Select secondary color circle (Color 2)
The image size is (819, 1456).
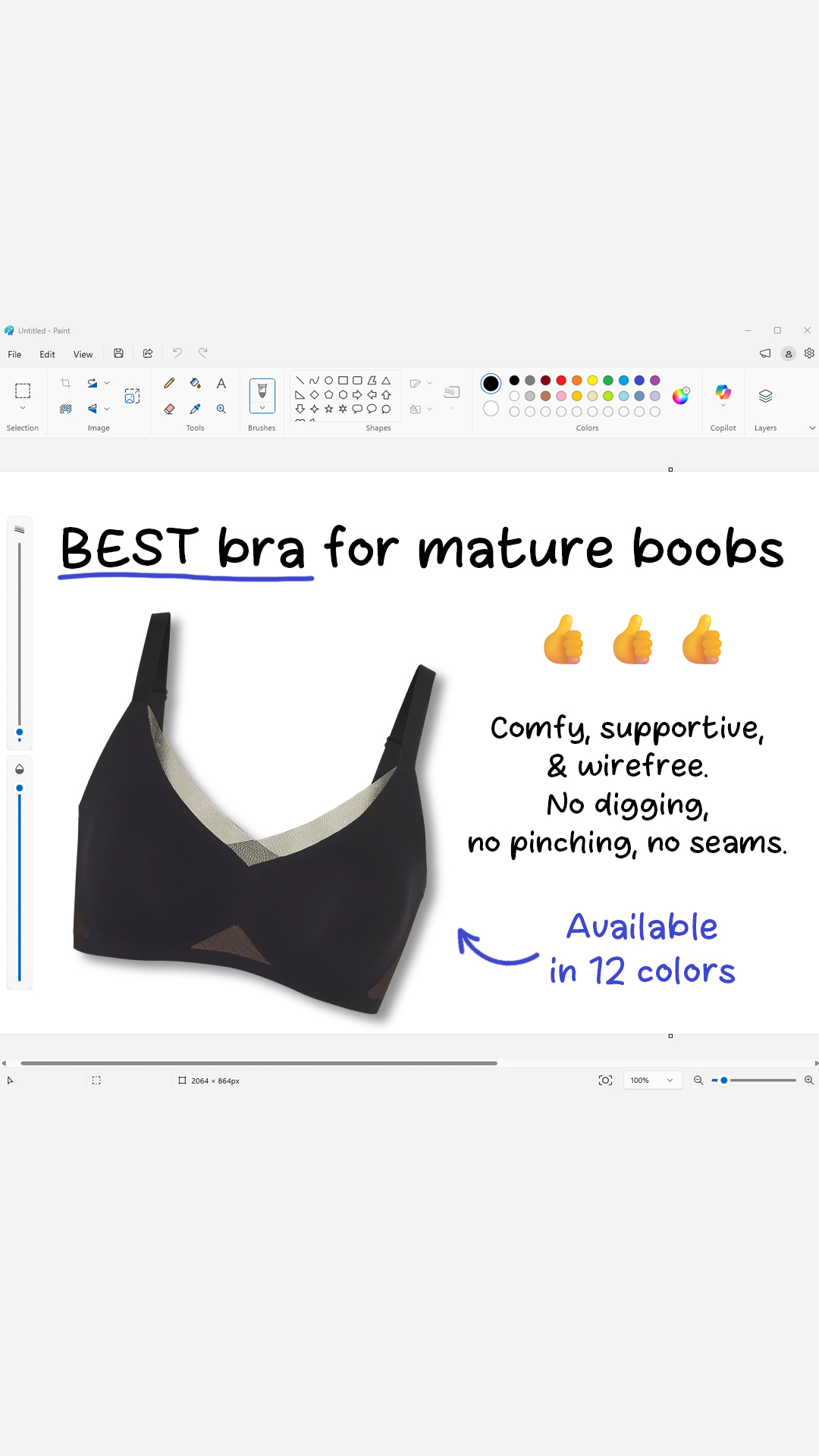click(491, 409)
